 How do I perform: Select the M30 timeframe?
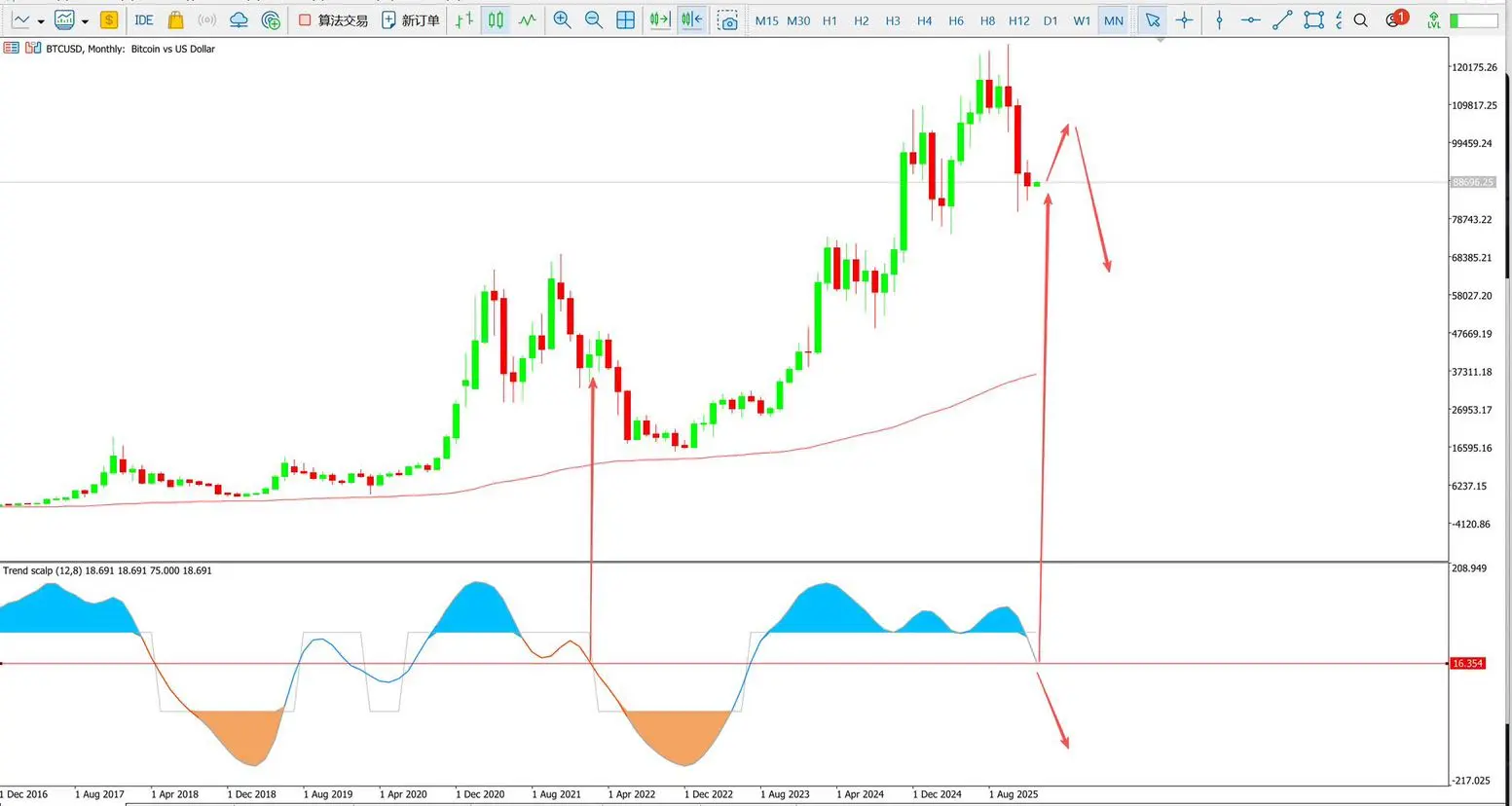pyautogui.click(x=798, y=20)
